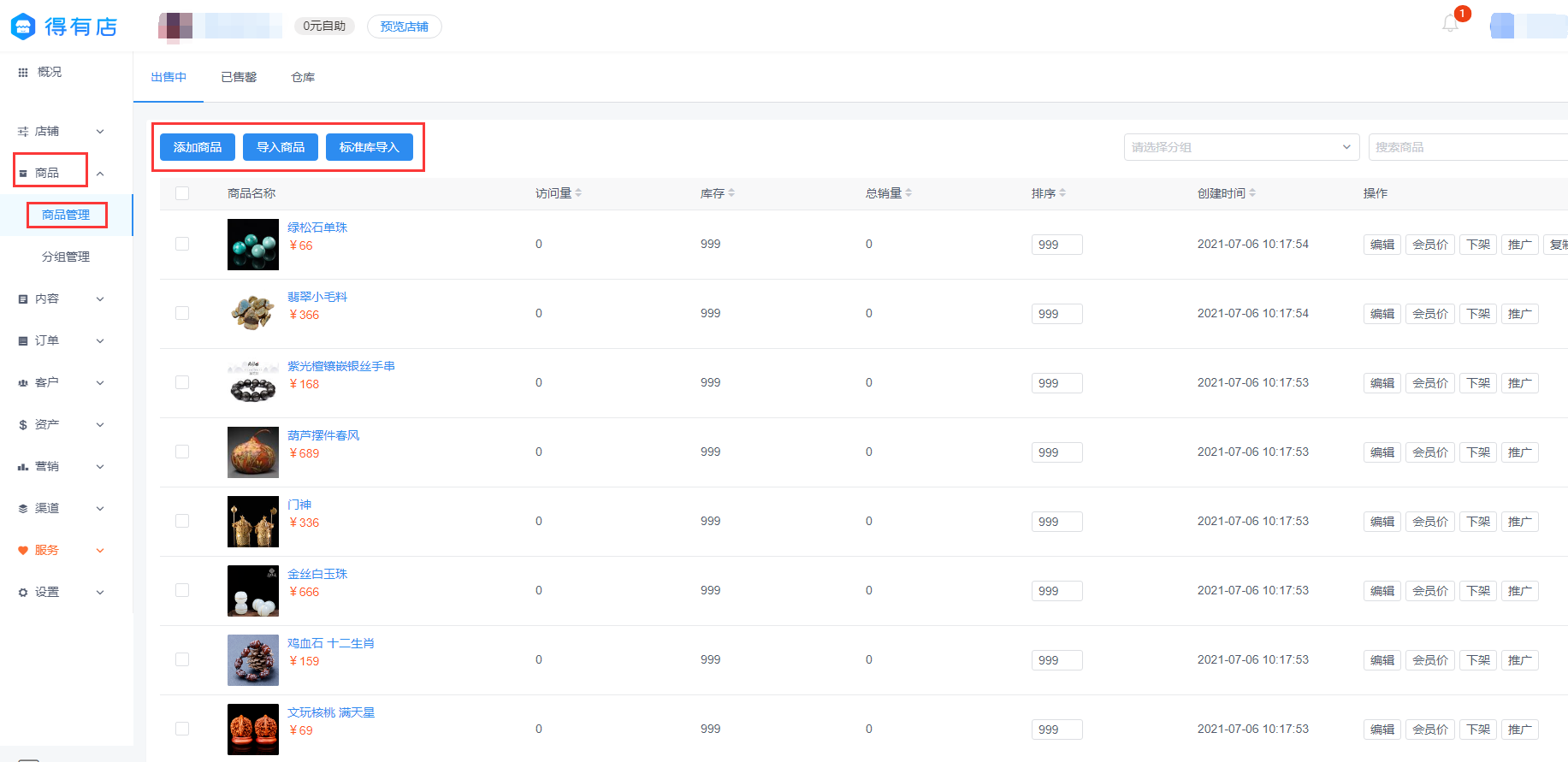
Task: Sort by 创建时间 column arrows
Action: point(1252,193)
